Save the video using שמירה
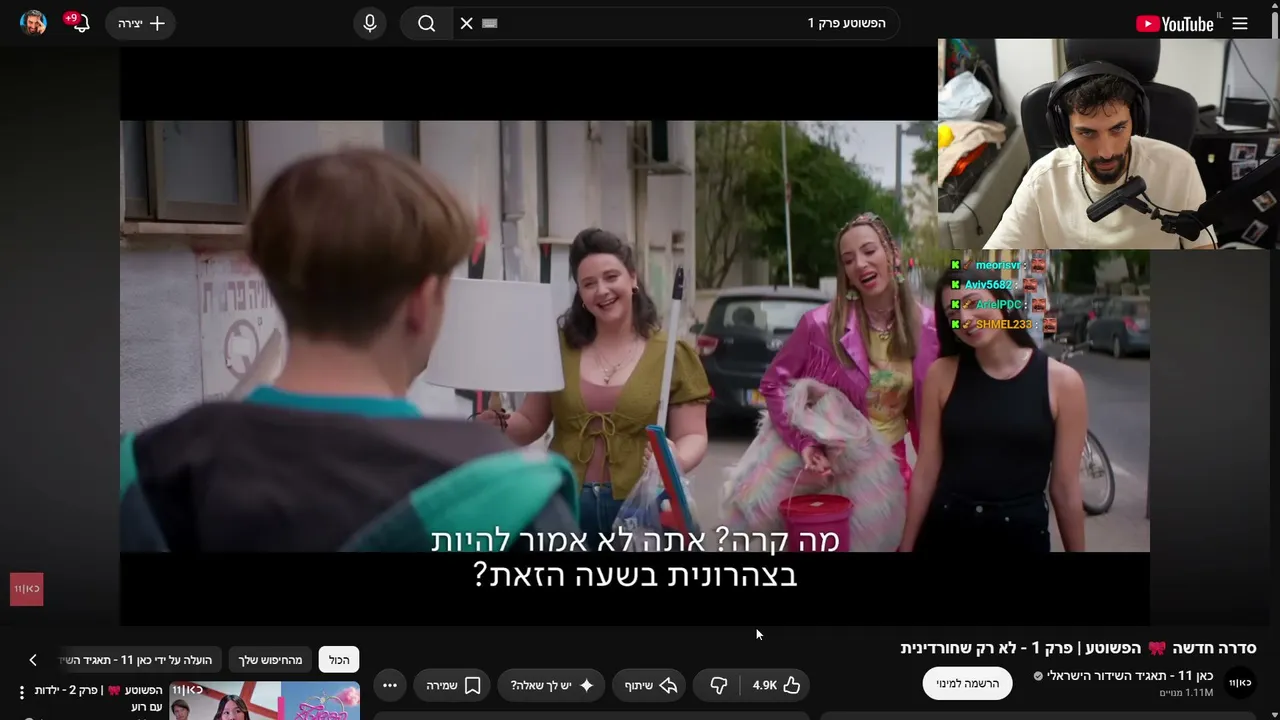This screenshot has width=1280, height=720. (x=453, y=685)
